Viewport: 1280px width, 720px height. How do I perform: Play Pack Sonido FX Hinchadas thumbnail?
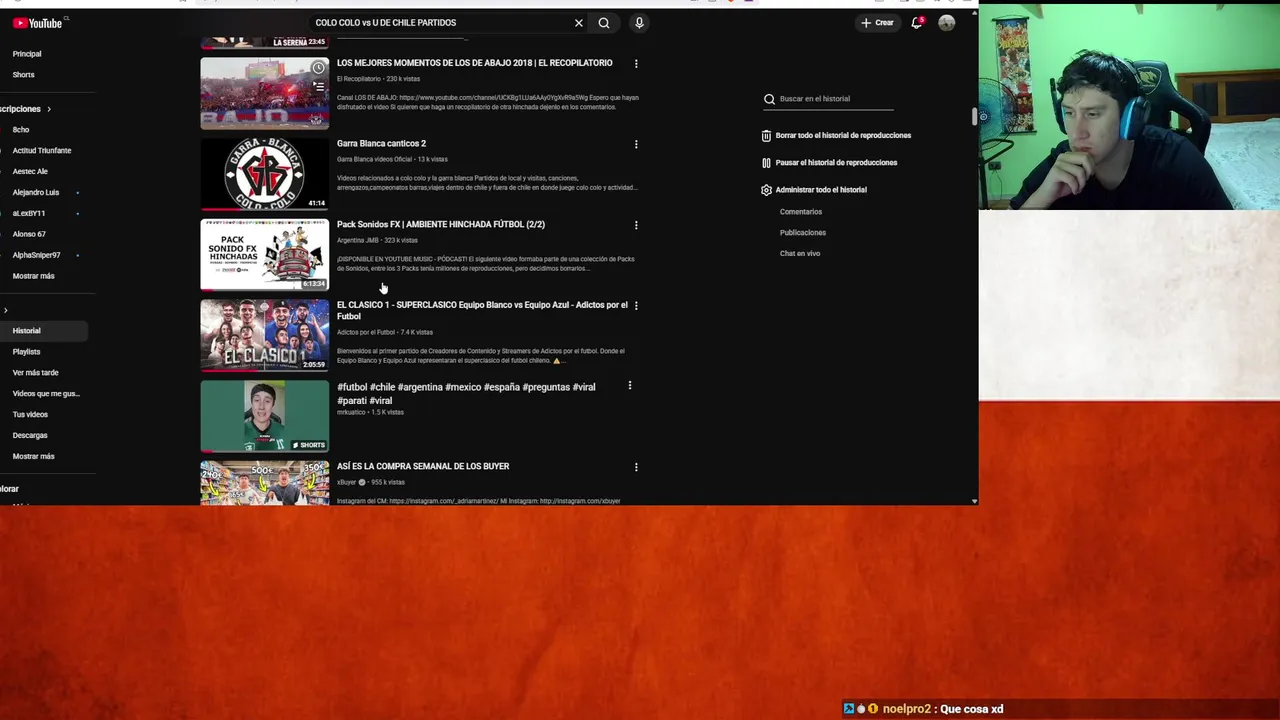264,255
